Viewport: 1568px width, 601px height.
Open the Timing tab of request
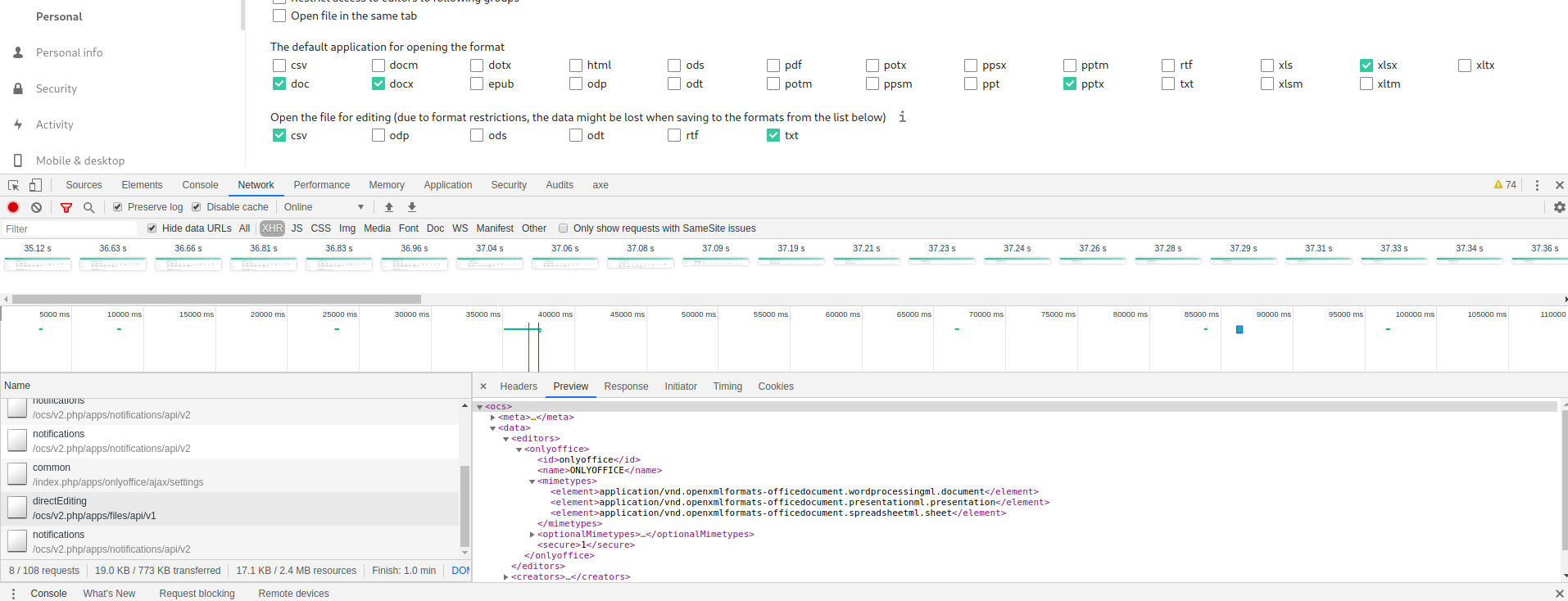pyautogui.click(x=727, y=386)
